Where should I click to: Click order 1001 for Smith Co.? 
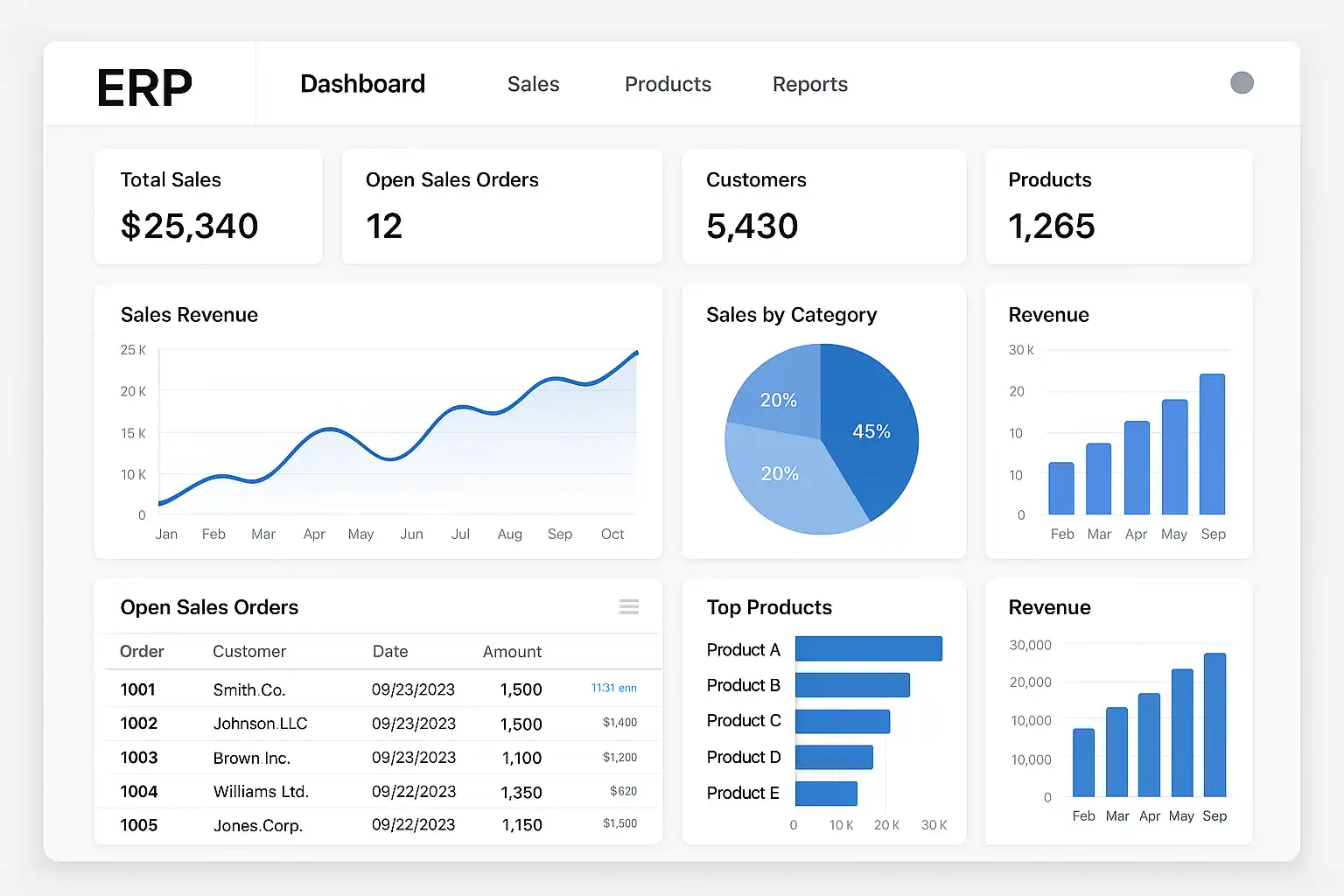(x=137, y=689)
